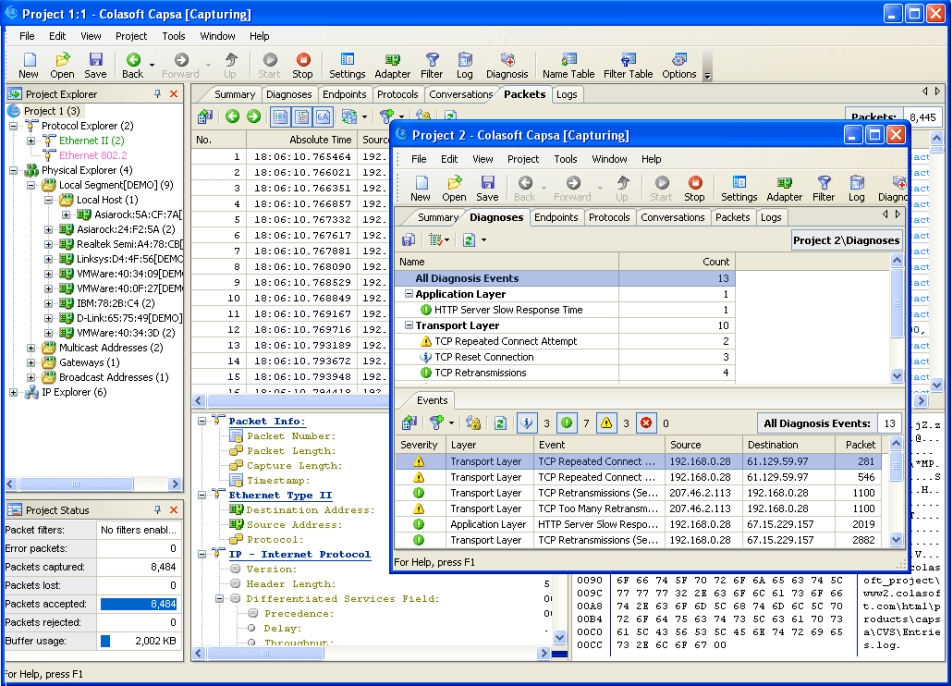Open the dropdown arrow beside Back button
Viewport: 952px width, 686px height.
tap(152, 64)
